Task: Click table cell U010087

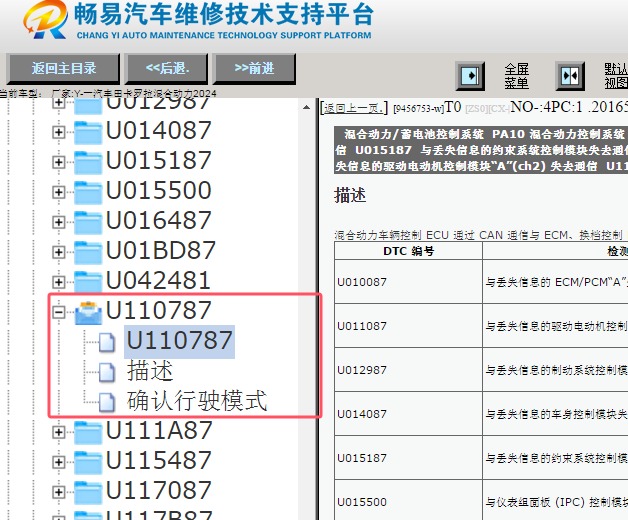Action: click(x=408, y=282)
